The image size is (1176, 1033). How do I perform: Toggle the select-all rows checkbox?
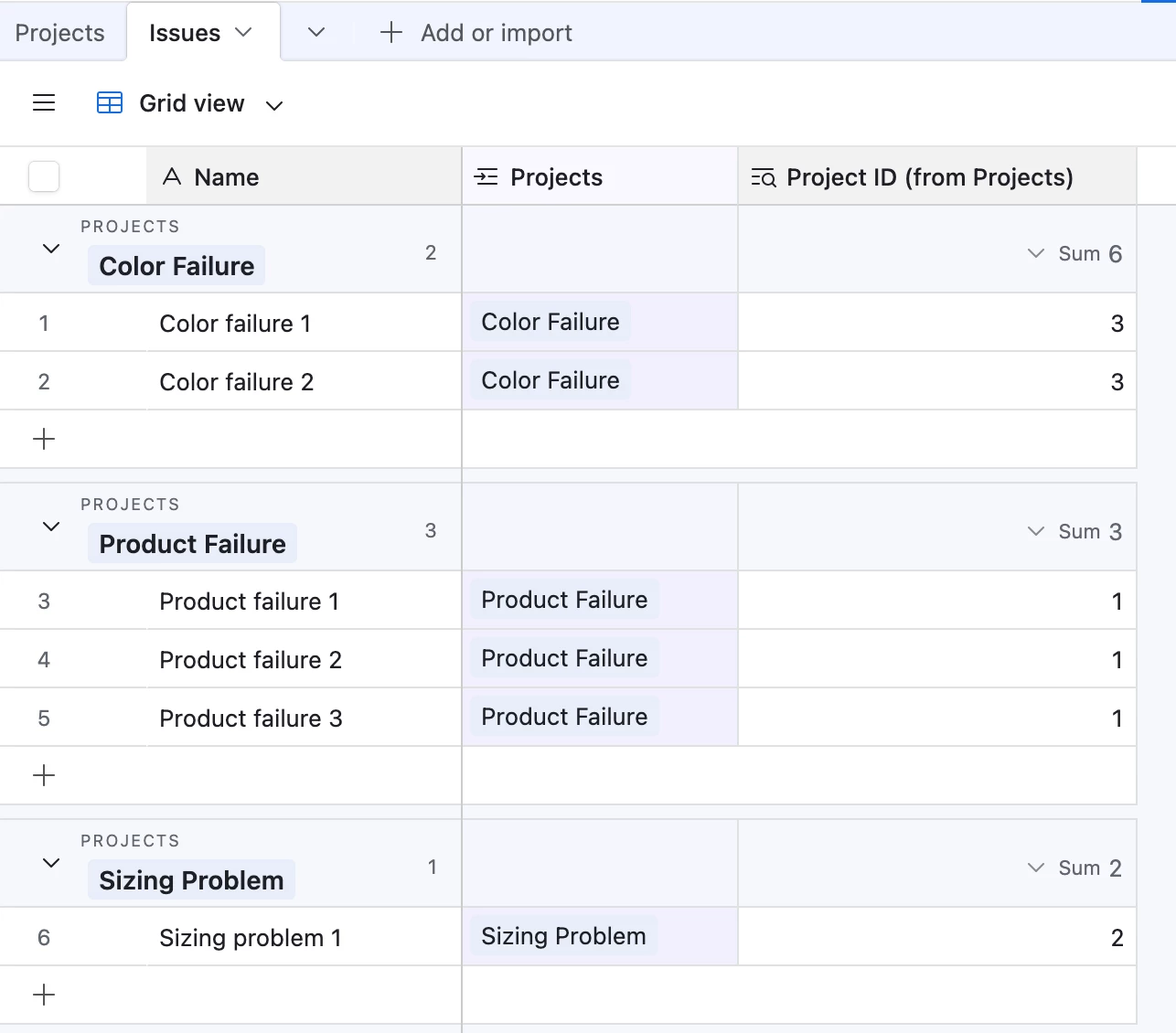44,176
